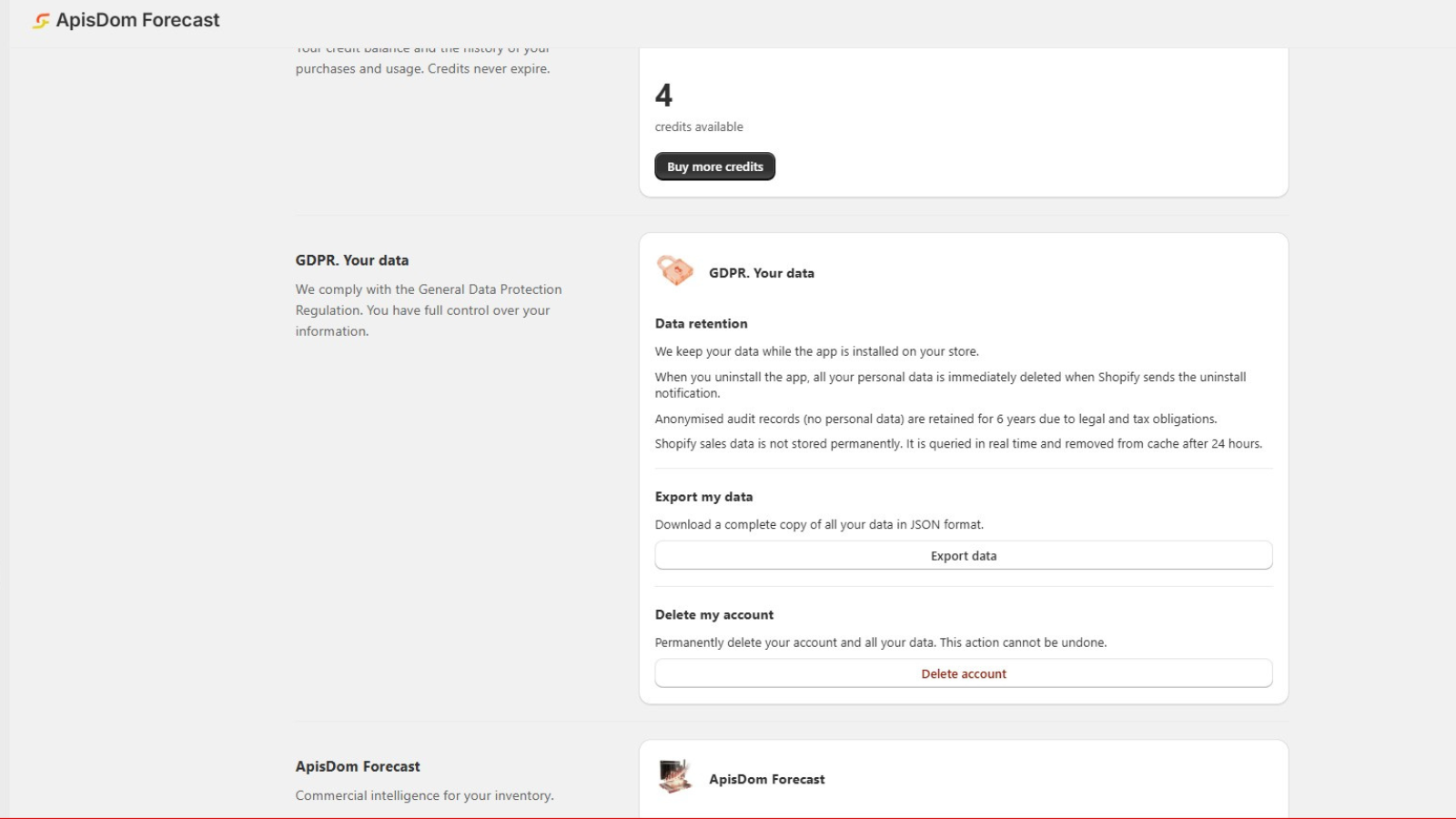Click the 'GDPR. Your data' left section heading
Image resolution: width=1456 pixels, height=819 pixels.
352,260
